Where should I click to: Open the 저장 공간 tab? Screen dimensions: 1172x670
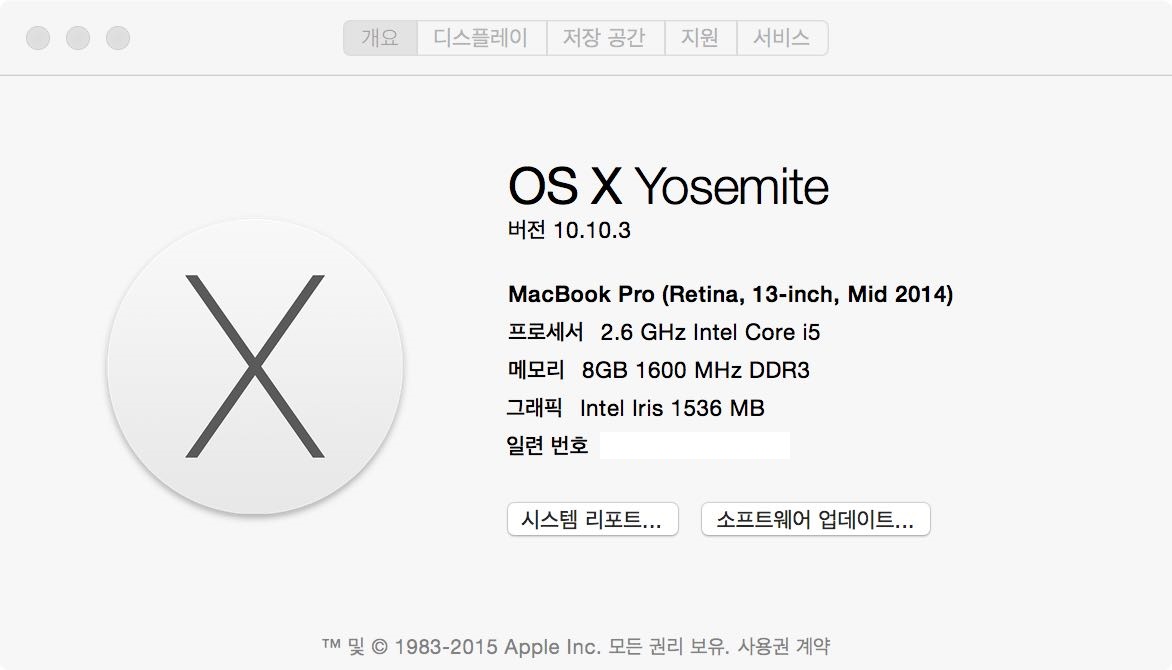pos(603,38)
